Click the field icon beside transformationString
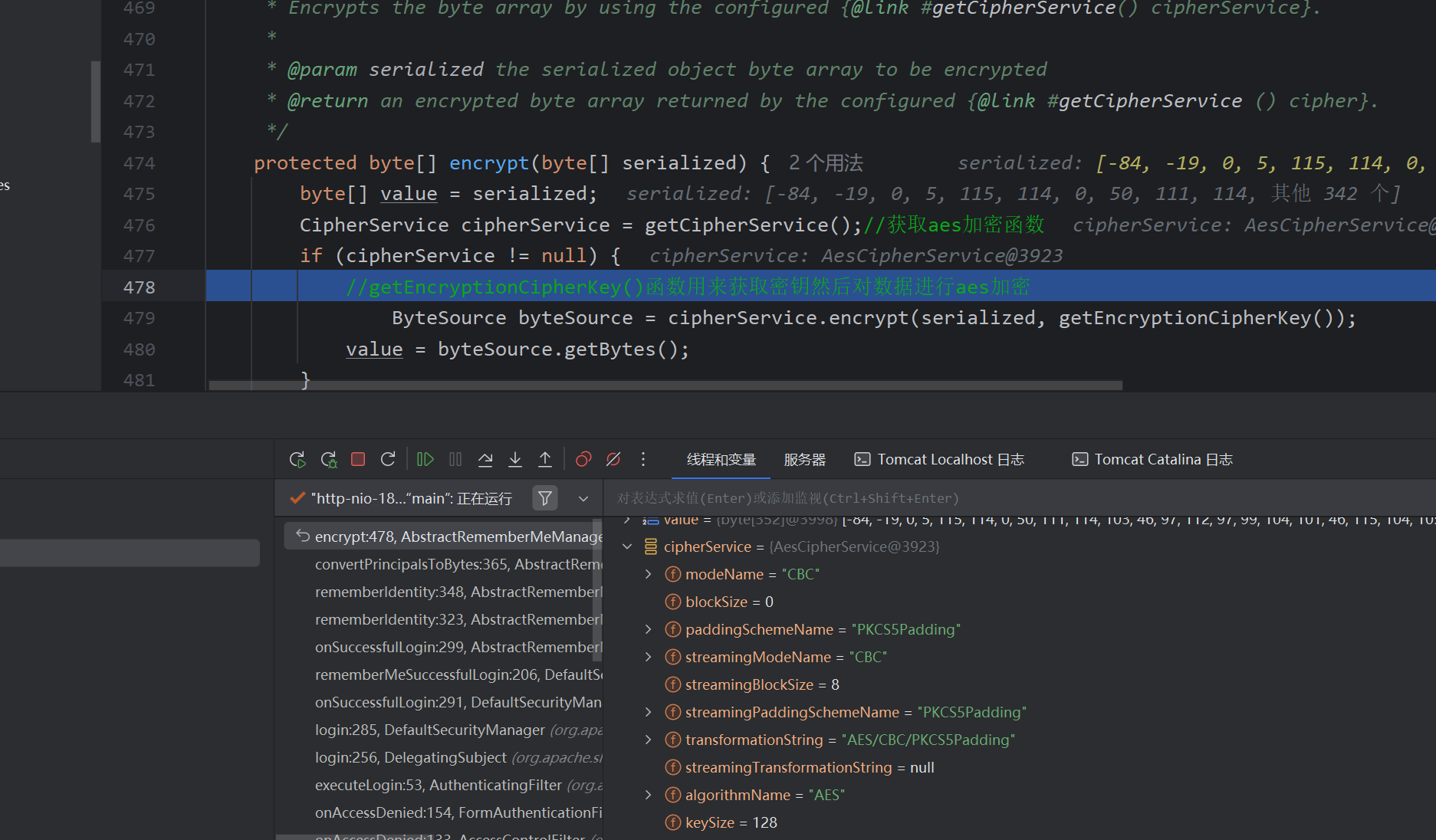The image size is (1436, 840). click(673, 740)
